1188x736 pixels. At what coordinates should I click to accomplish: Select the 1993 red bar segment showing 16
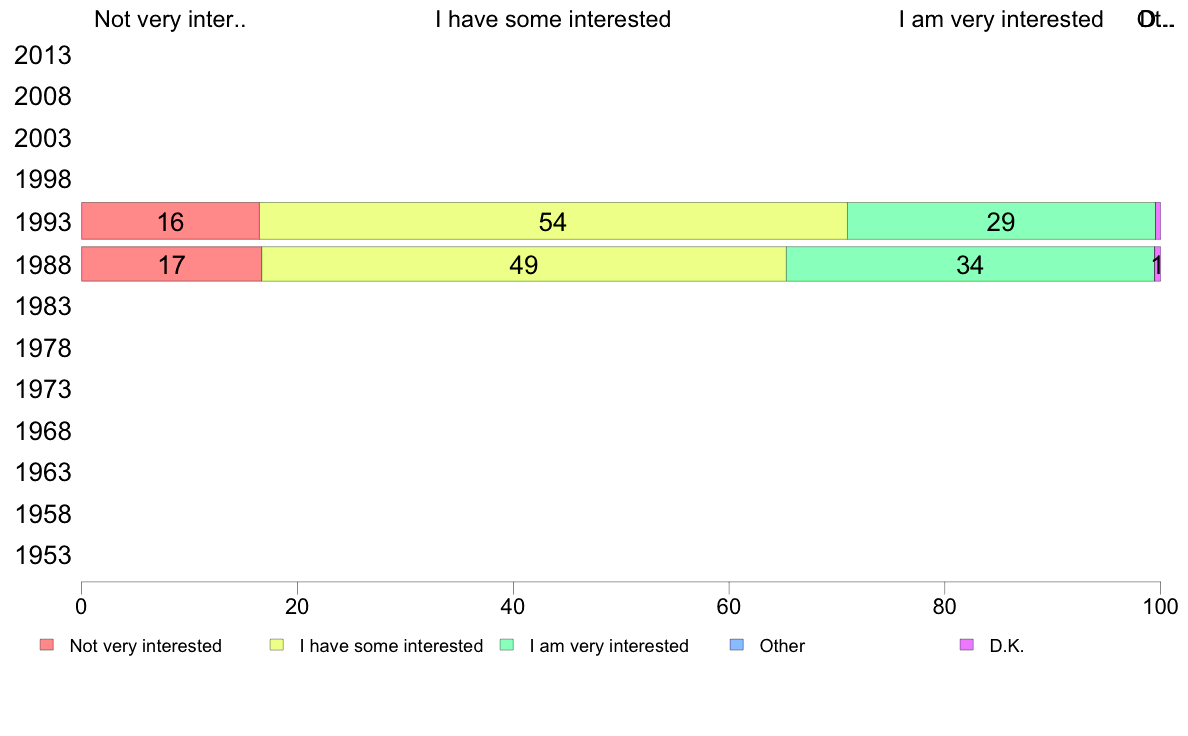(x=170, y=221)
